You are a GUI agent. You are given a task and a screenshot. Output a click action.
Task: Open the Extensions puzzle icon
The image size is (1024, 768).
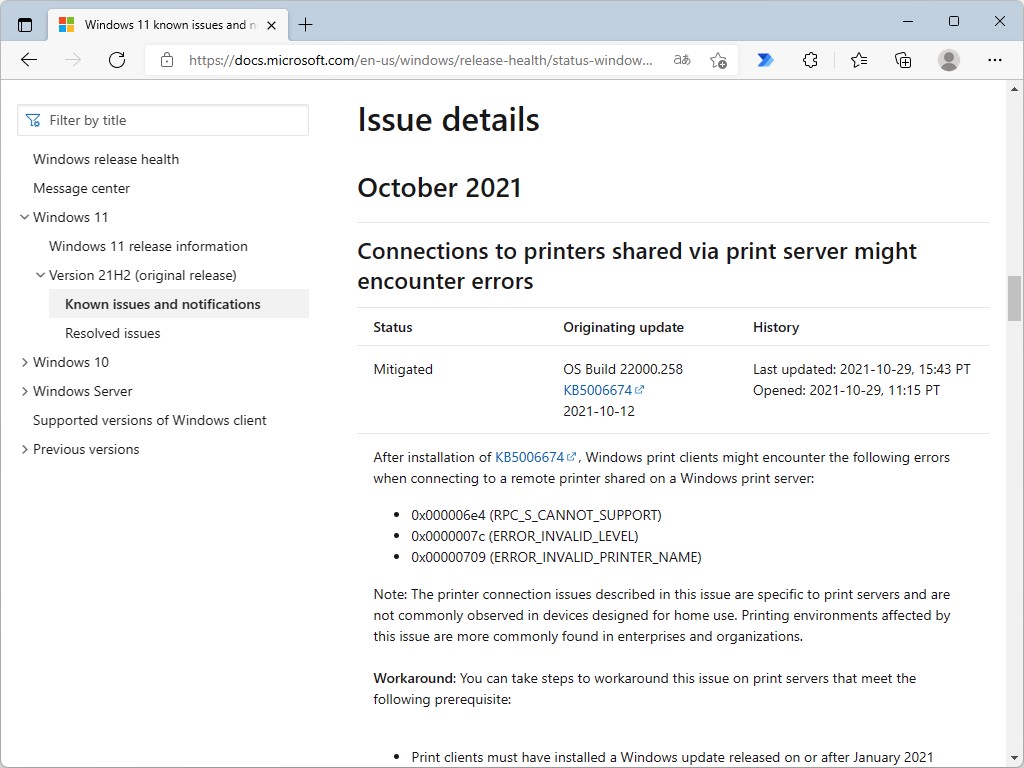tap(810, 60)
